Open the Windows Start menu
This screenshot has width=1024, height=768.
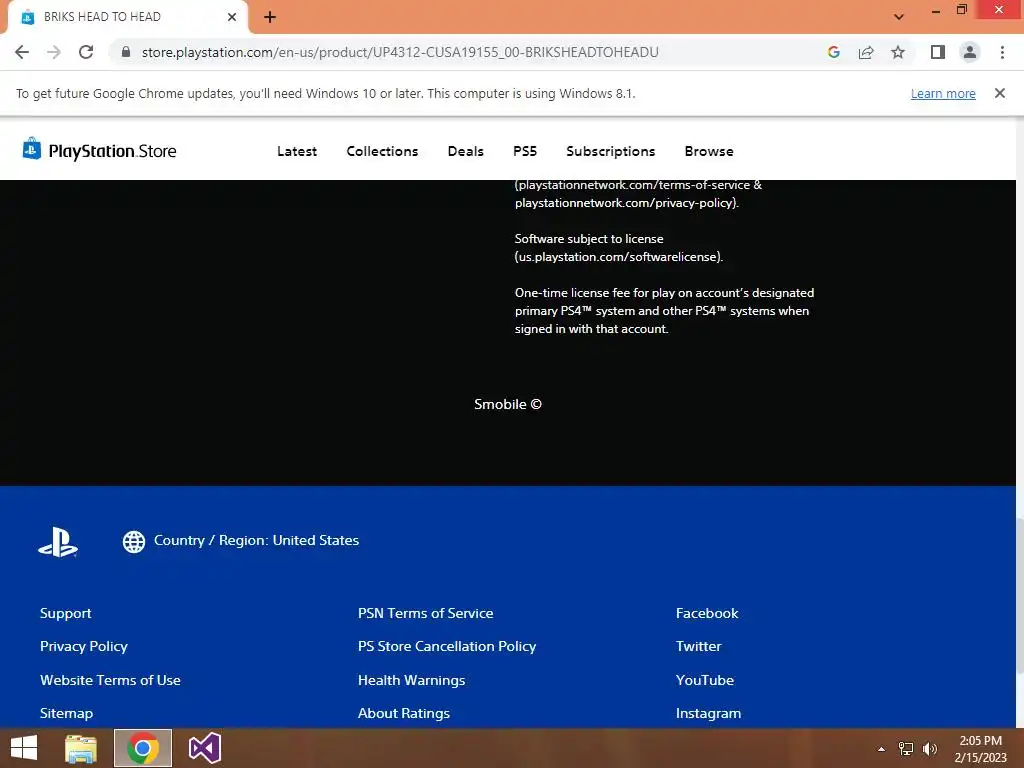[24, 748]
